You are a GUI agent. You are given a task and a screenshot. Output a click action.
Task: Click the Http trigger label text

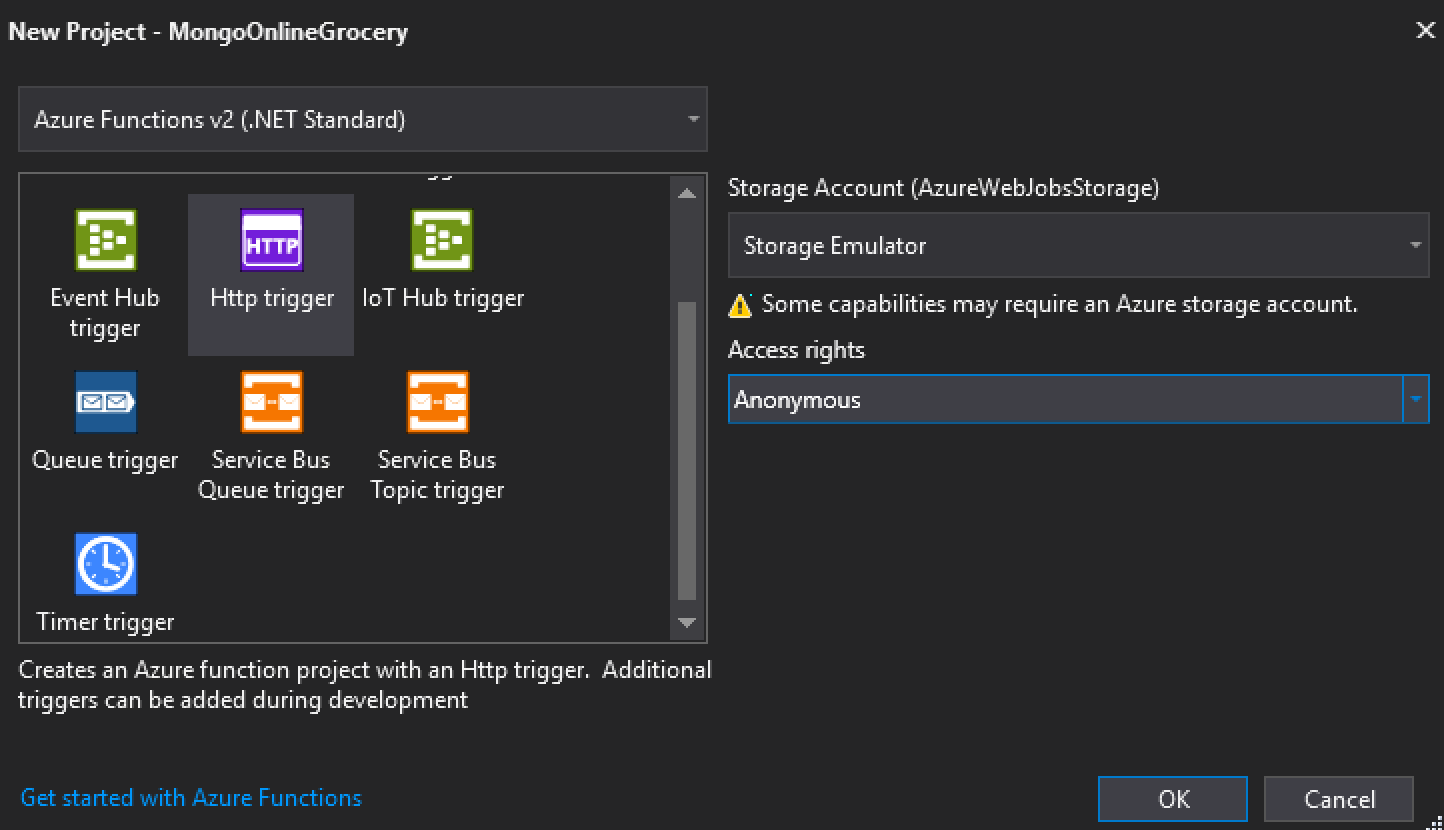tap(272, 298)
